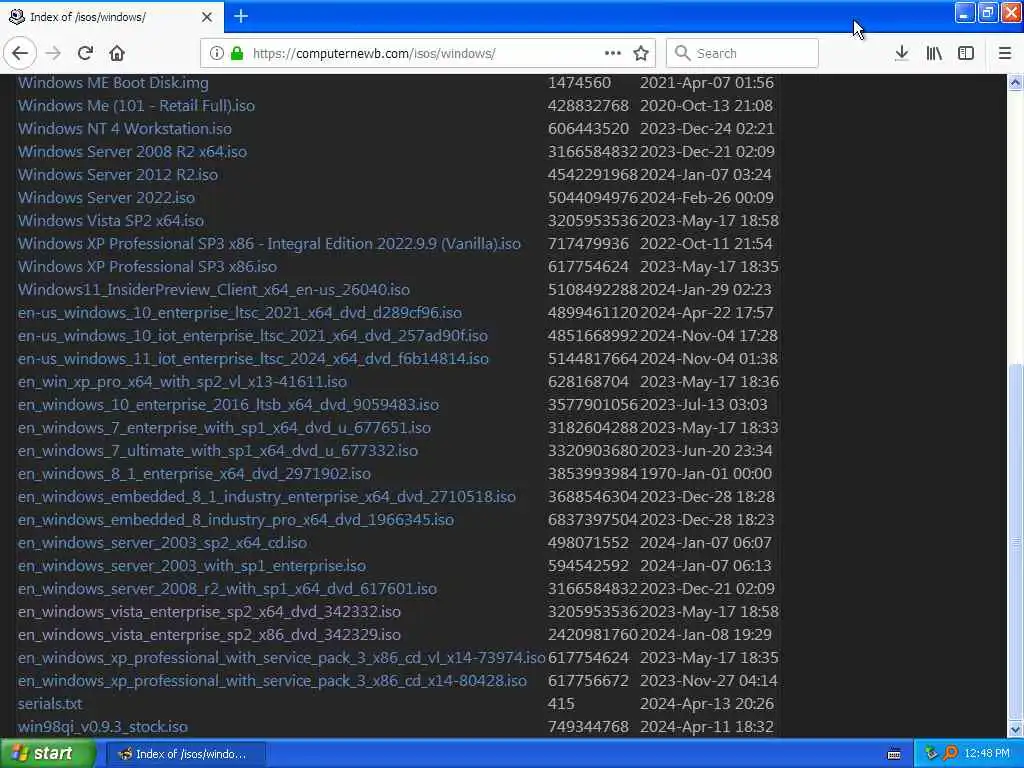This screenshot has width=1024, height=768.
Task: Show site information icon in address bar
Action: [x=217, y=54]
